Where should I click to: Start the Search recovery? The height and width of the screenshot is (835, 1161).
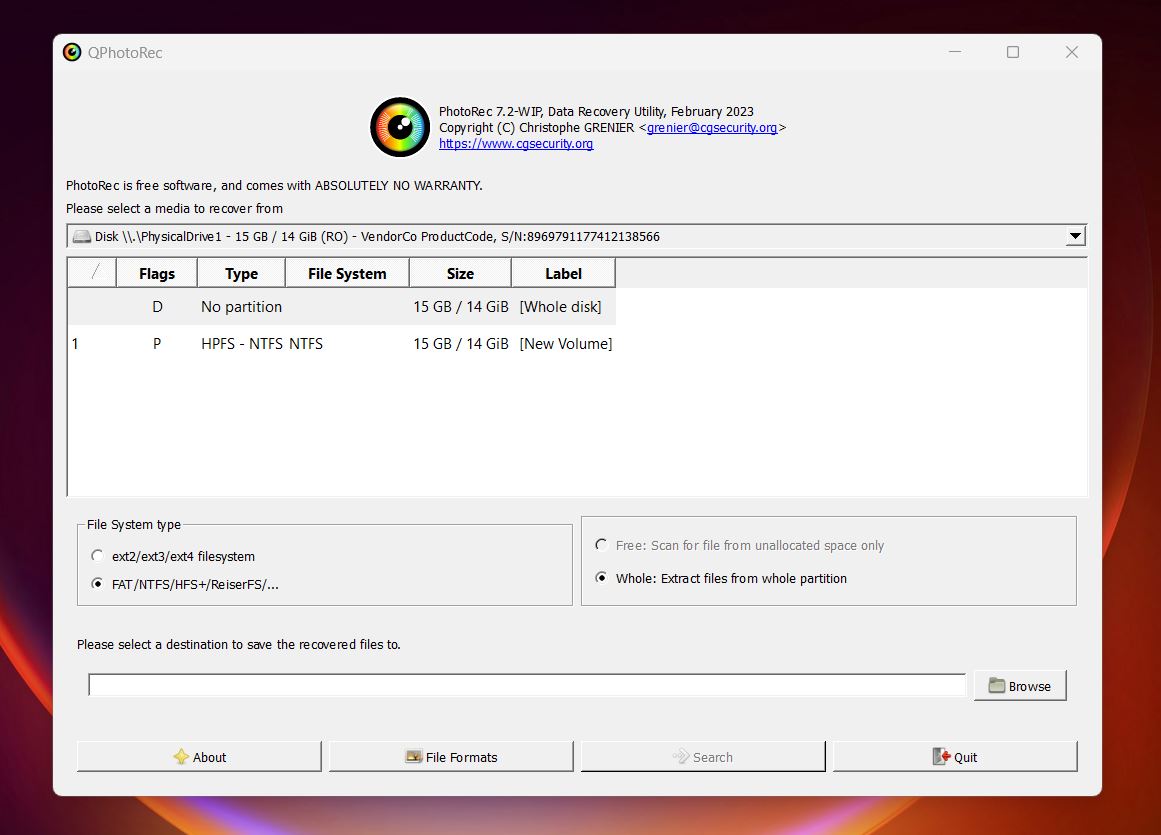tap(703, 757)
